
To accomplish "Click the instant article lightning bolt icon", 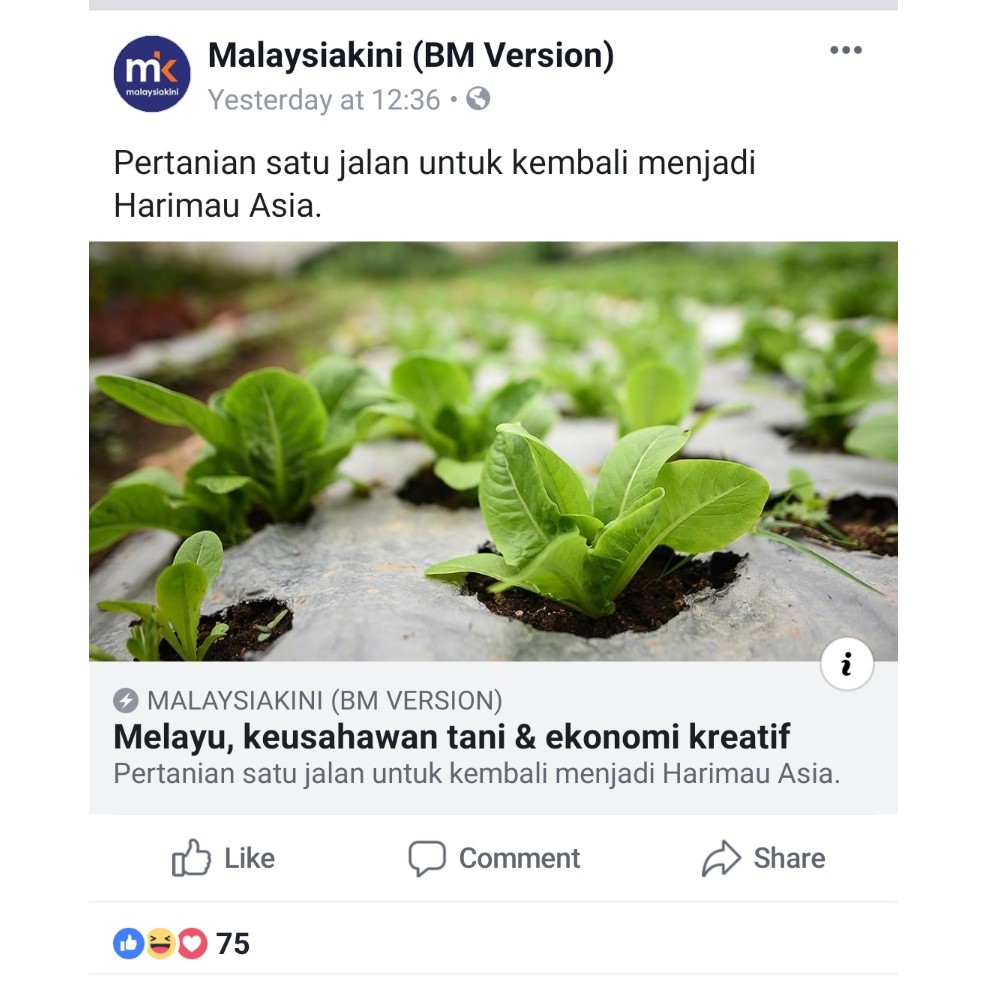I will 126,700.
